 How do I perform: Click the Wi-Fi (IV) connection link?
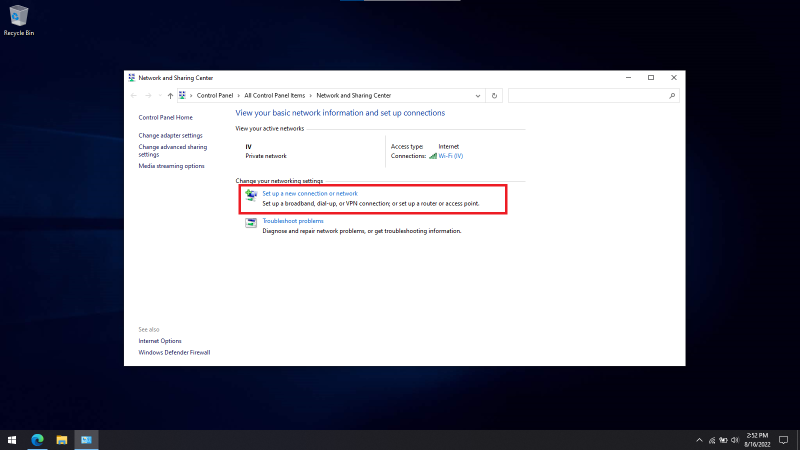tap(450, 156)
